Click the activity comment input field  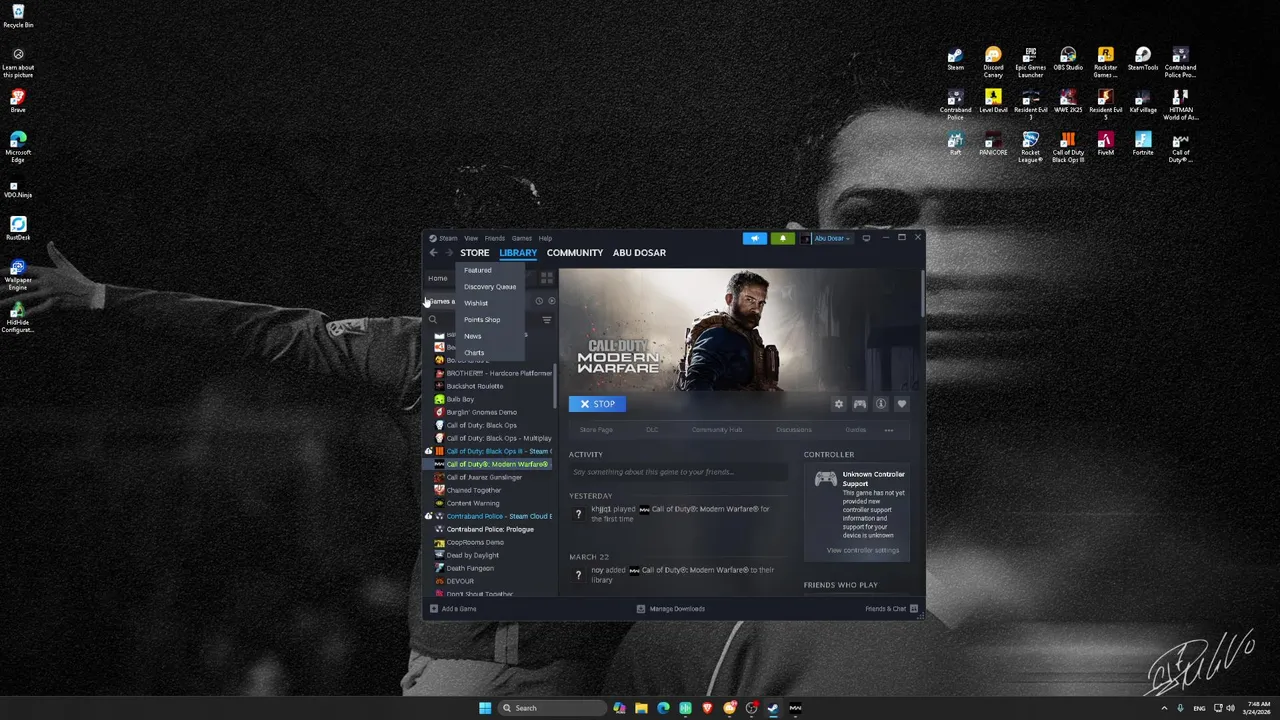pos(679,472)
